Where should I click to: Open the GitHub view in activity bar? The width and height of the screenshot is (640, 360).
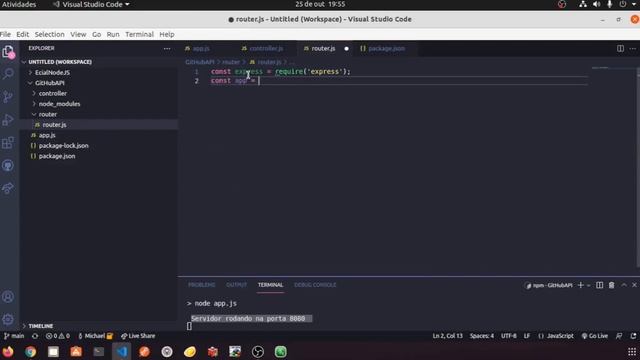(x=8, y=165)
